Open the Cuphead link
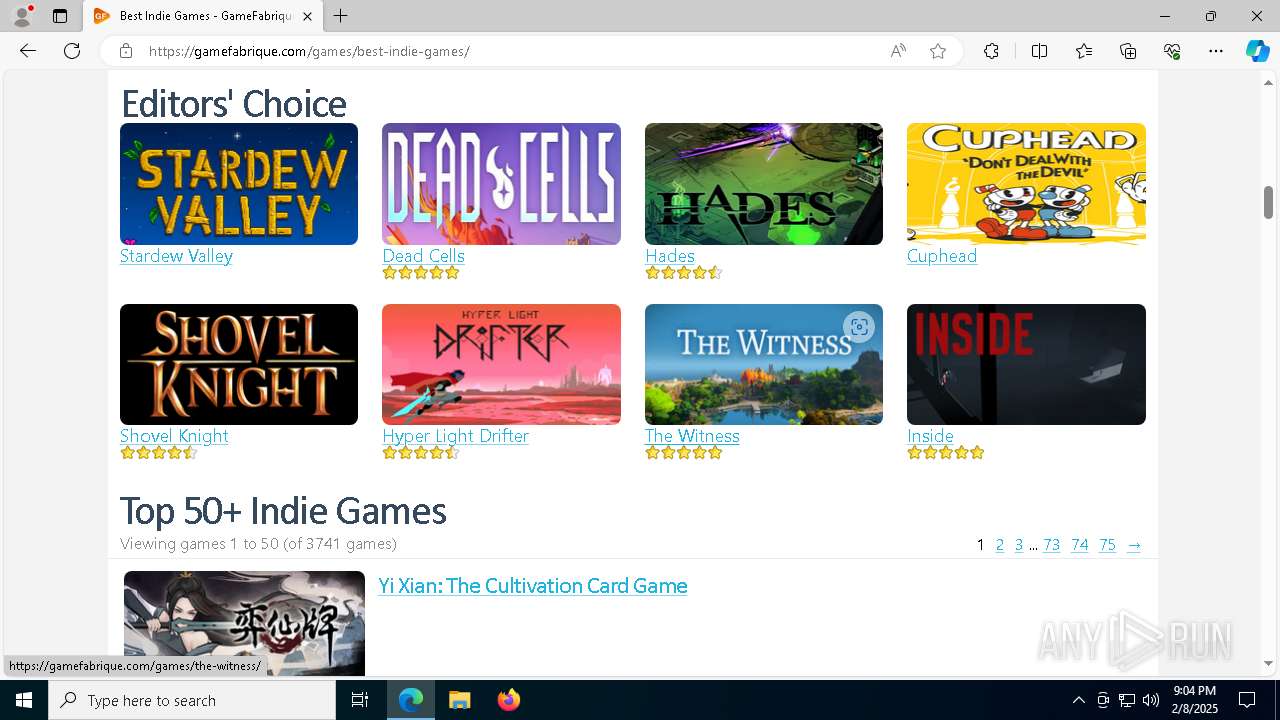The image size is (1280, 720). 942,256
